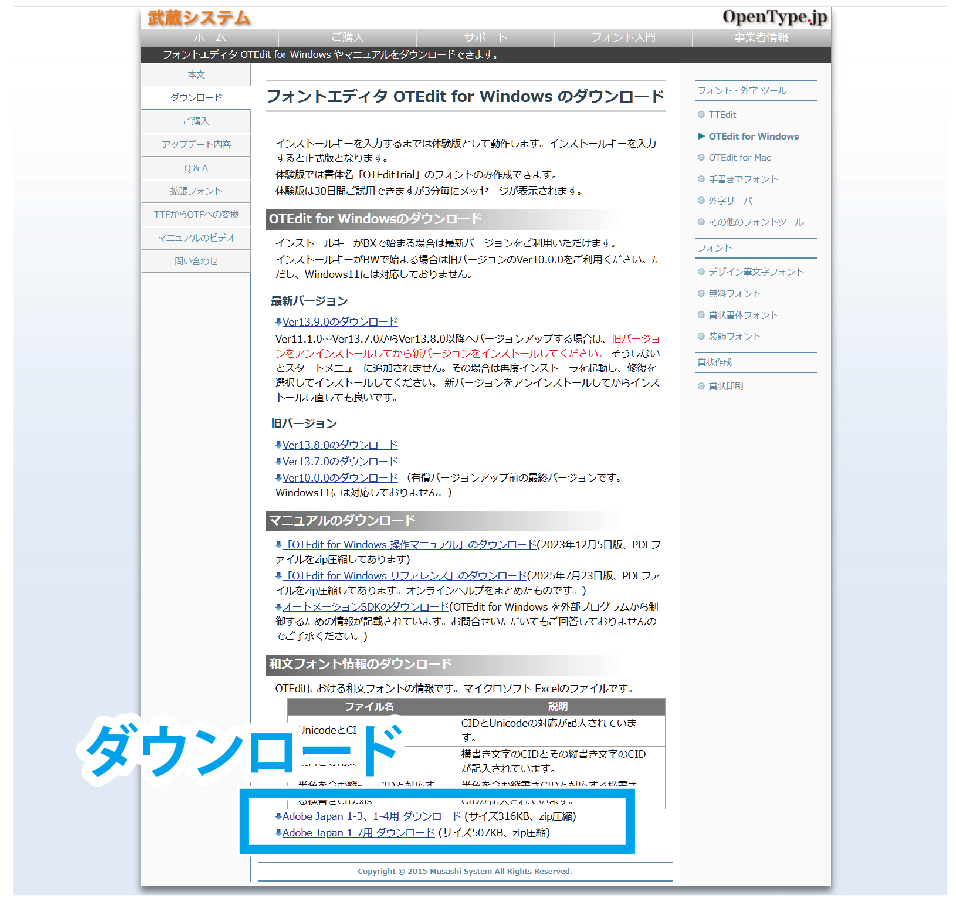Click the bullet icon beside OTEdit for Mac
The width and height of the screenshot is (956, 899).
(701, 158)
